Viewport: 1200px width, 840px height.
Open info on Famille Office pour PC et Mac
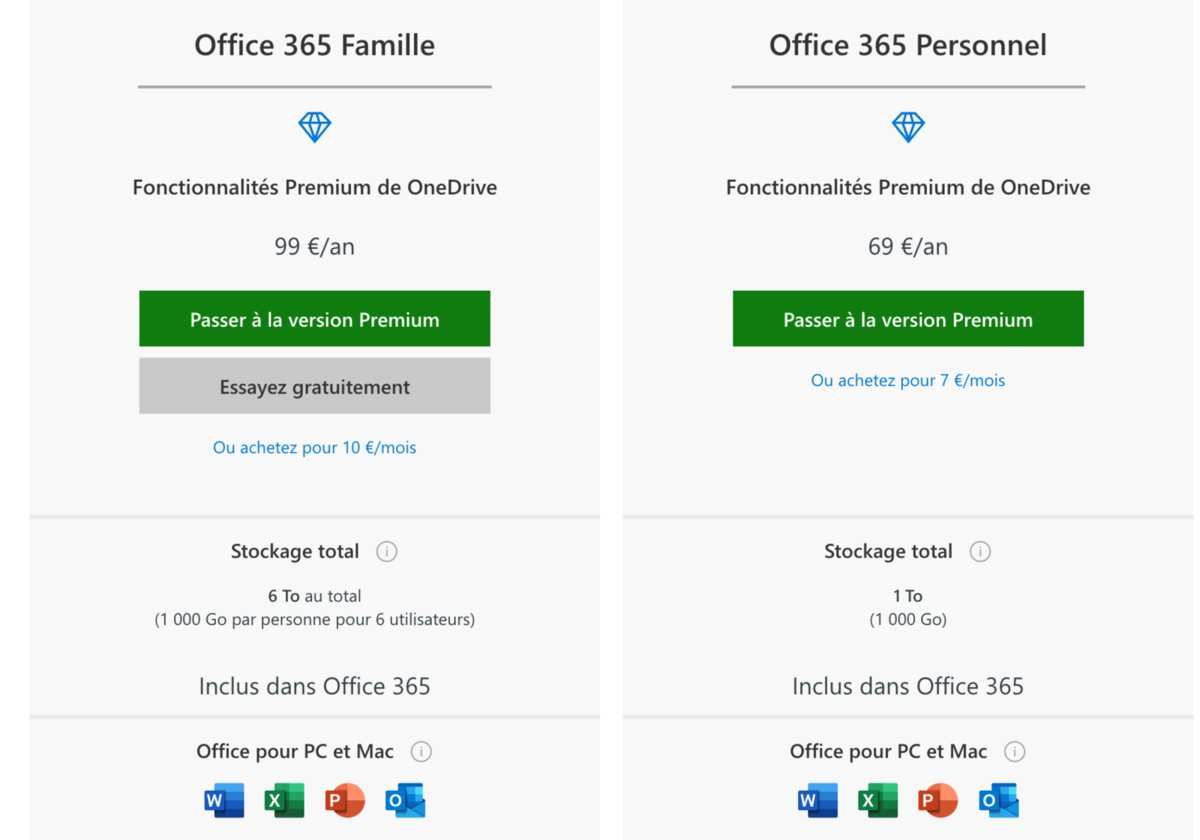(x=422, y=752)
